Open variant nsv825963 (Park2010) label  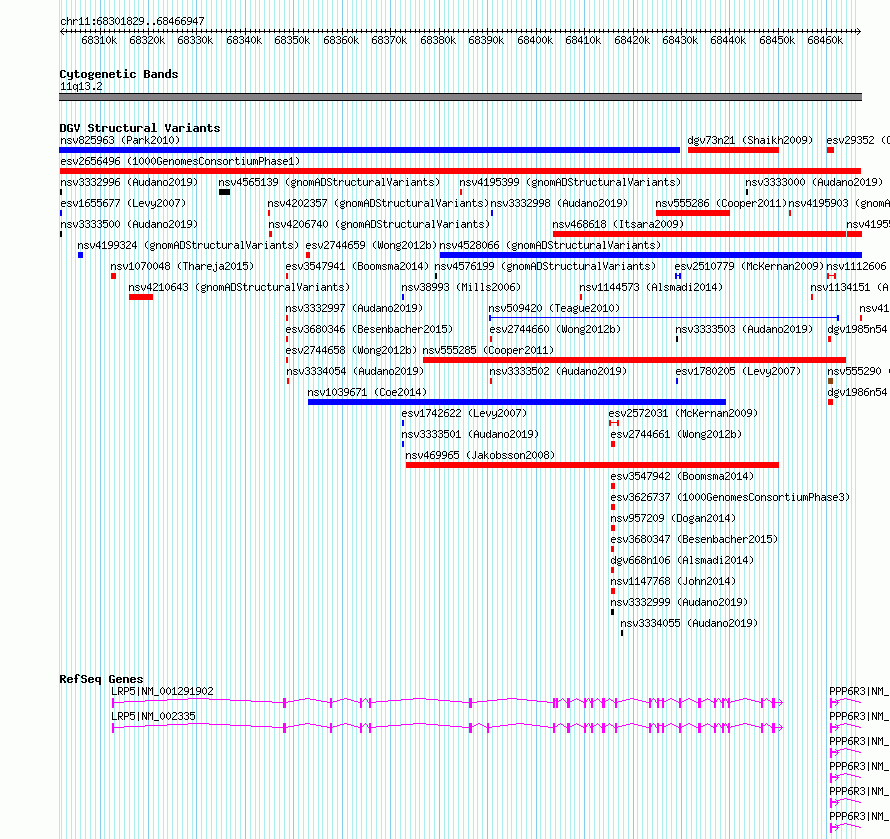pos(120,140)
